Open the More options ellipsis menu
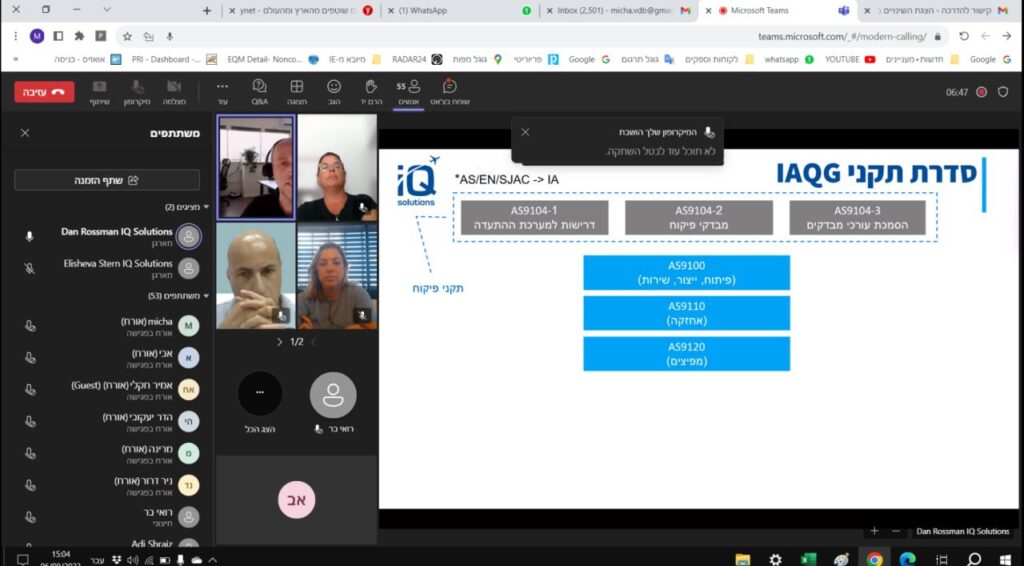The width and height of the screenshot is (1024, 566). point(222,92)
